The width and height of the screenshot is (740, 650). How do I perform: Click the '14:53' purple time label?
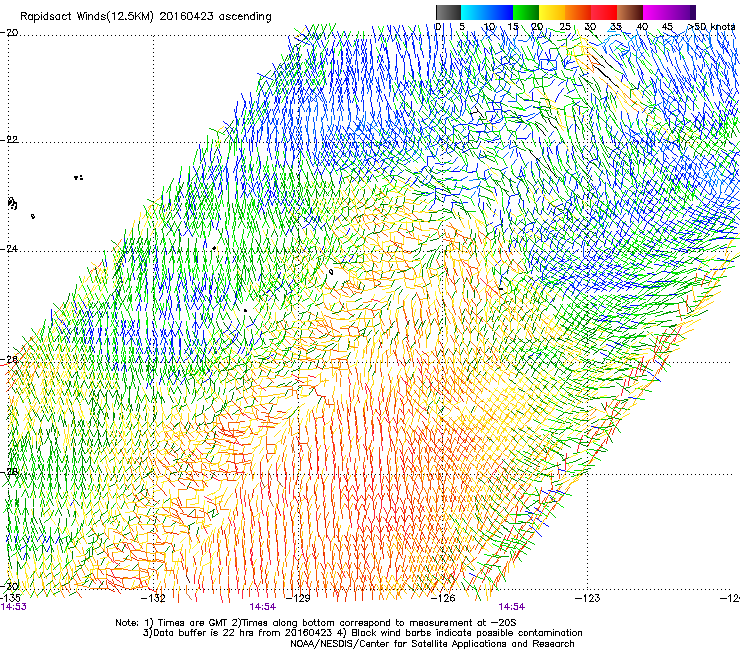click(14, 607)
